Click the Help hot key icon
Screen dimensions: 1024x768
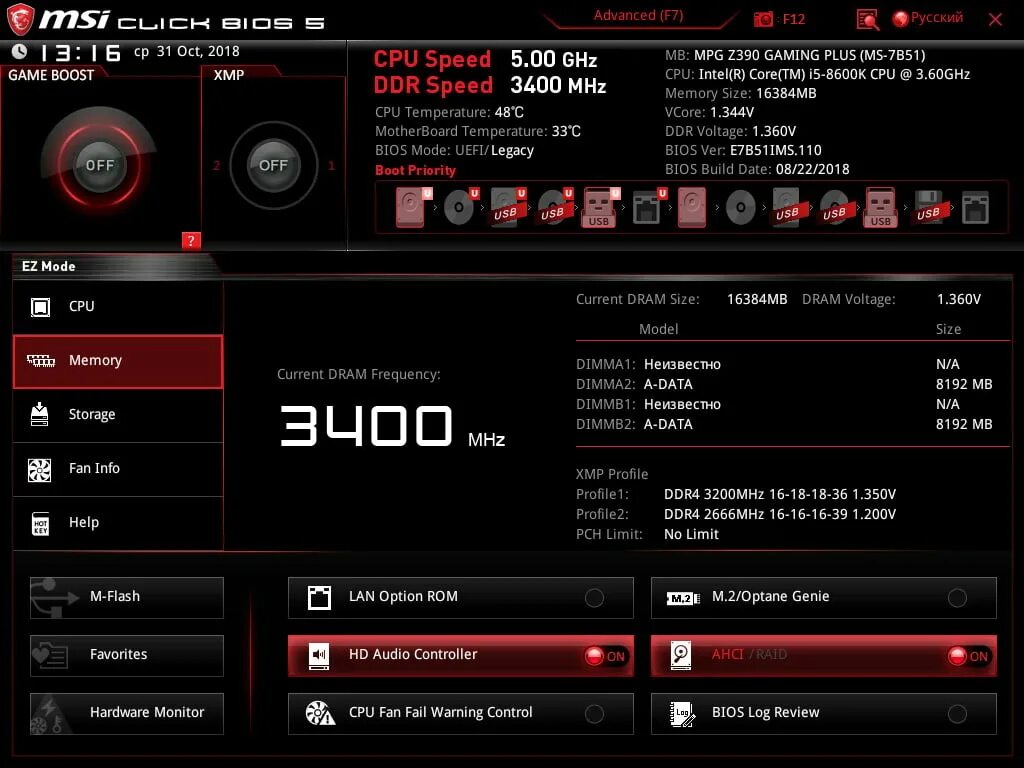click(40, 523)
